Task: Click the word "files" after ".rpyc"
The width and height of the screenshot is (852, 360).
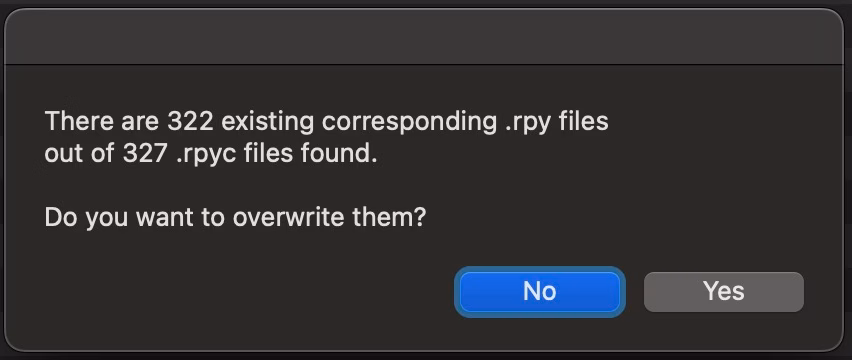Action: coord(268,154)
